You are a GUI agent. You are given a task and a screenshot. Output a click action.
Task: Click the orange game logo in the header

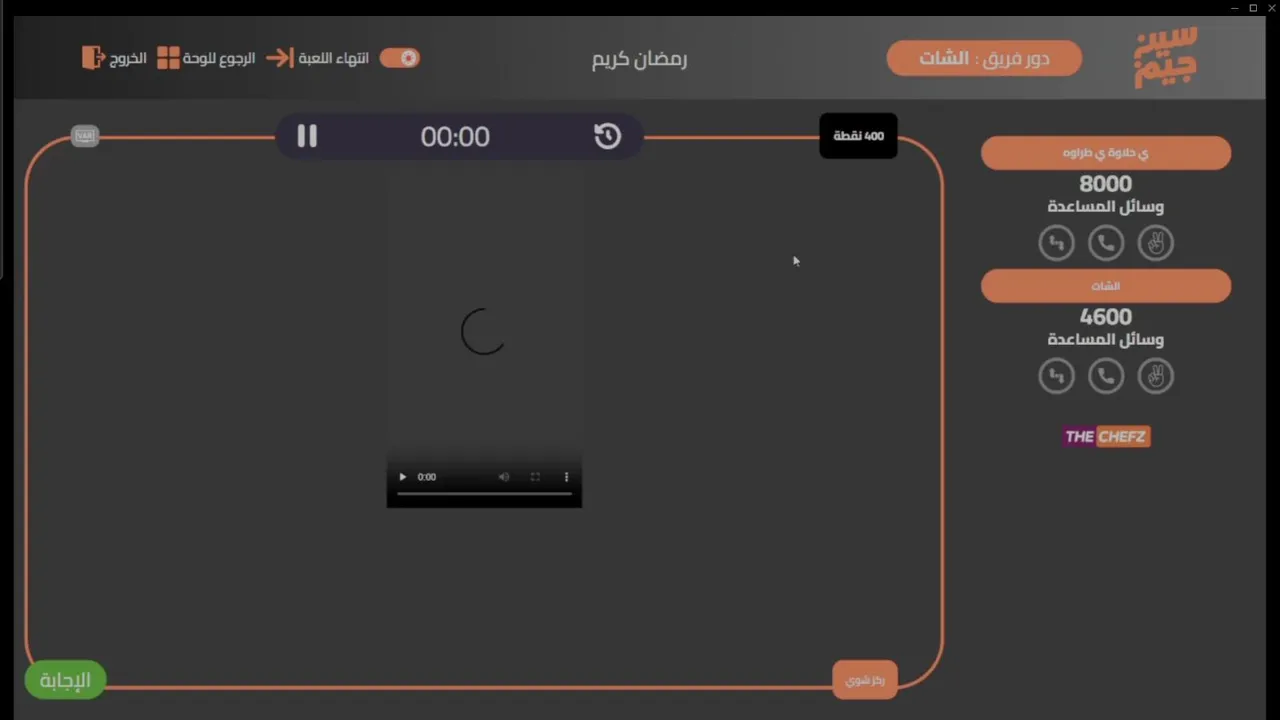pos(1166,58)
